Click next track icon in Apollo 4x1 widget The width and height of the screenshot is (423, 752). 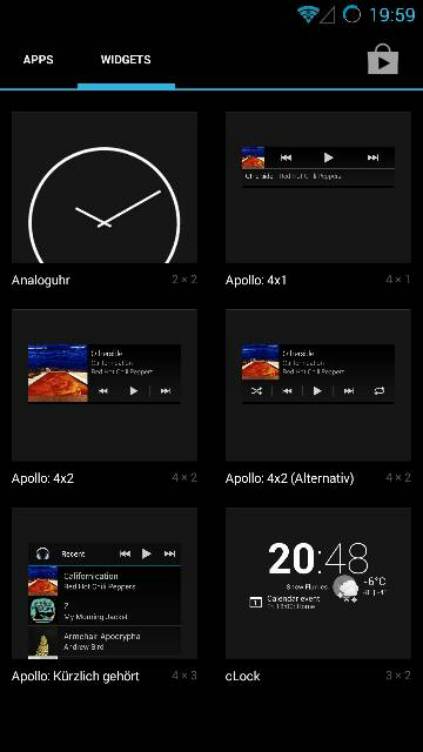point(373,157)
